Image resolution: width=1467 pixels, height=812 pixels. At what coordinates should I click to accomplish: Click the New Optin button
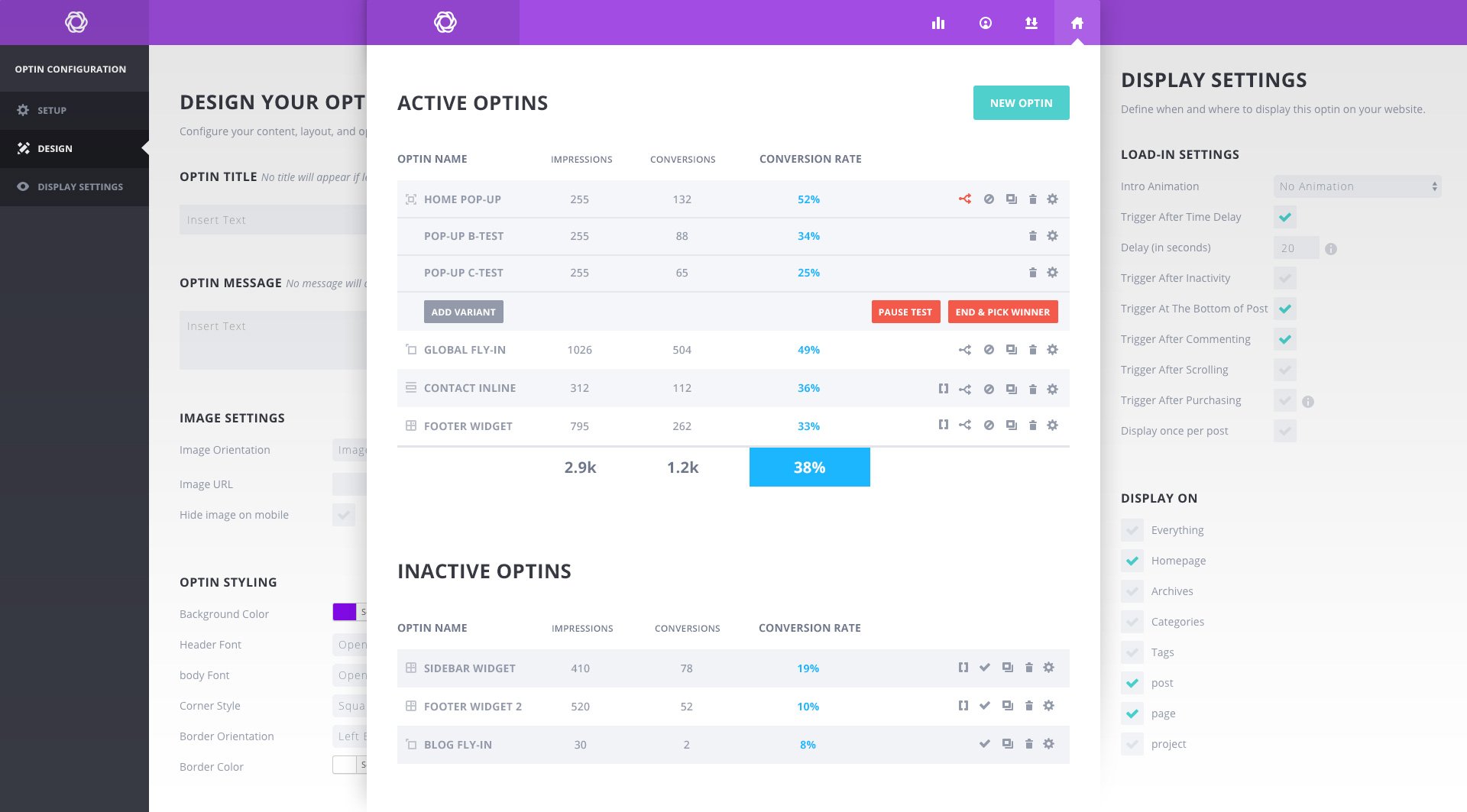coord(1022,103)
